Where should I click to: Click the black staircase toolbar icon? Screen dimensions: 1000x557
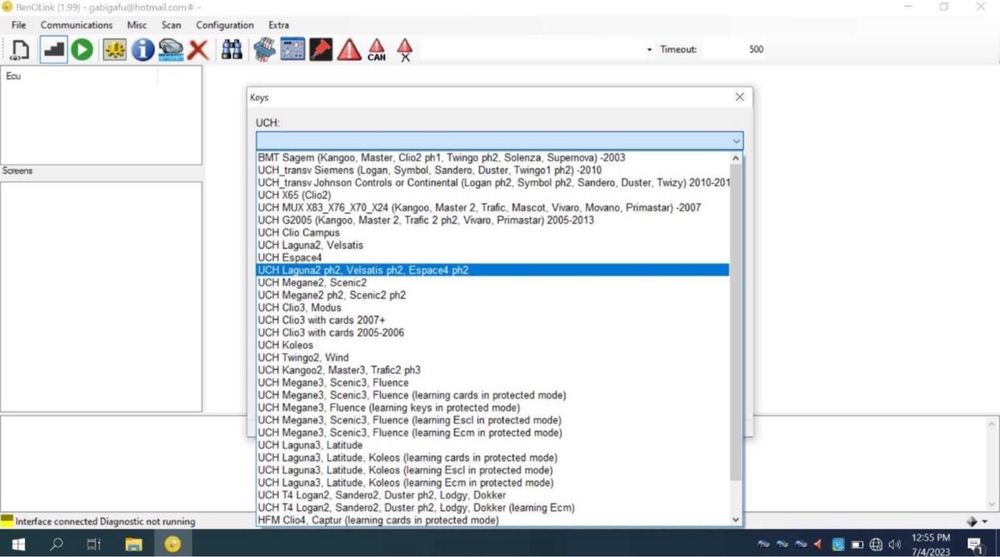click(x=54, y=50)
